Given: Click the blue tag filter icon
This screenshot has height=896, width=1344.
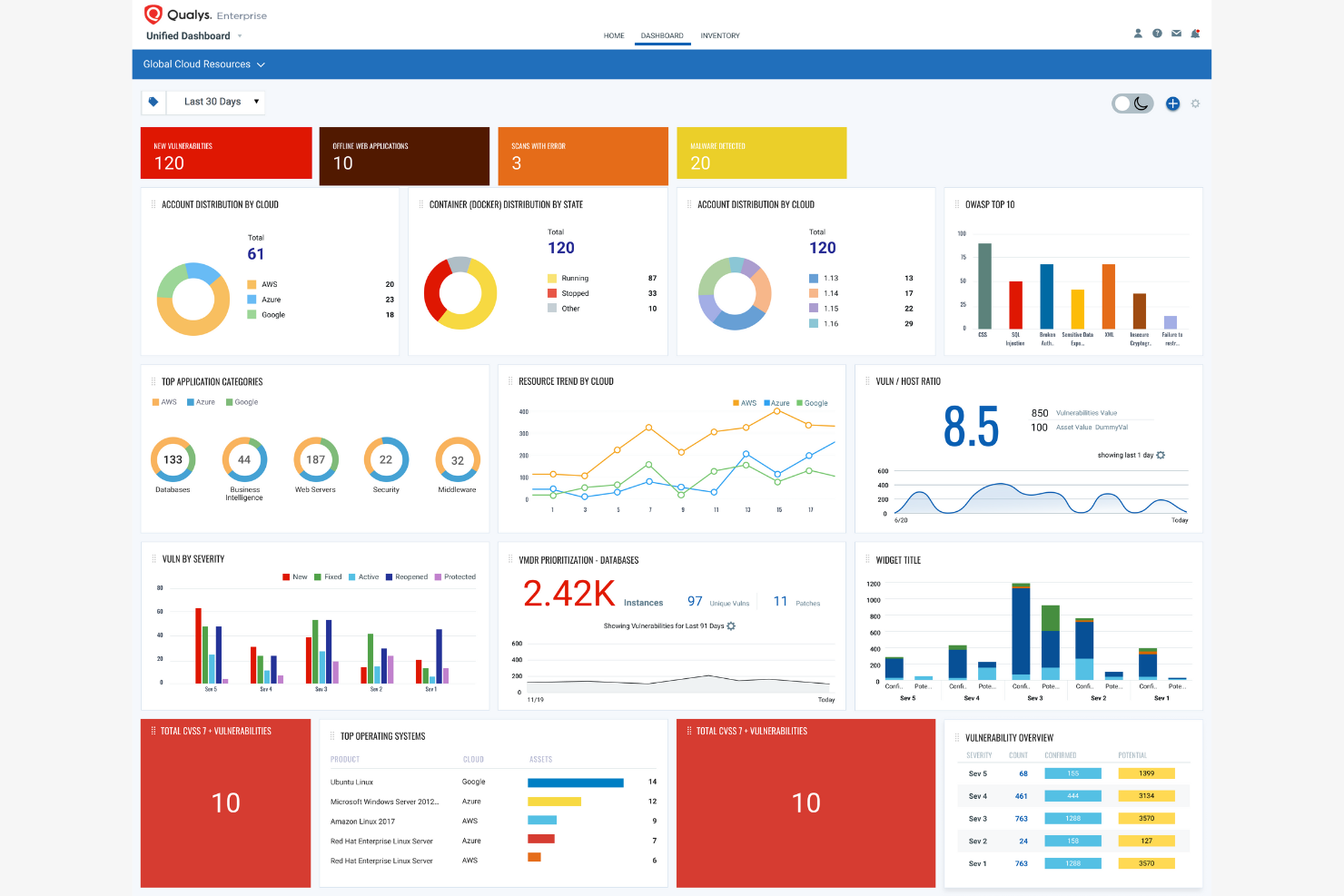Looking at the screenshot, I should tap(153, 102).
